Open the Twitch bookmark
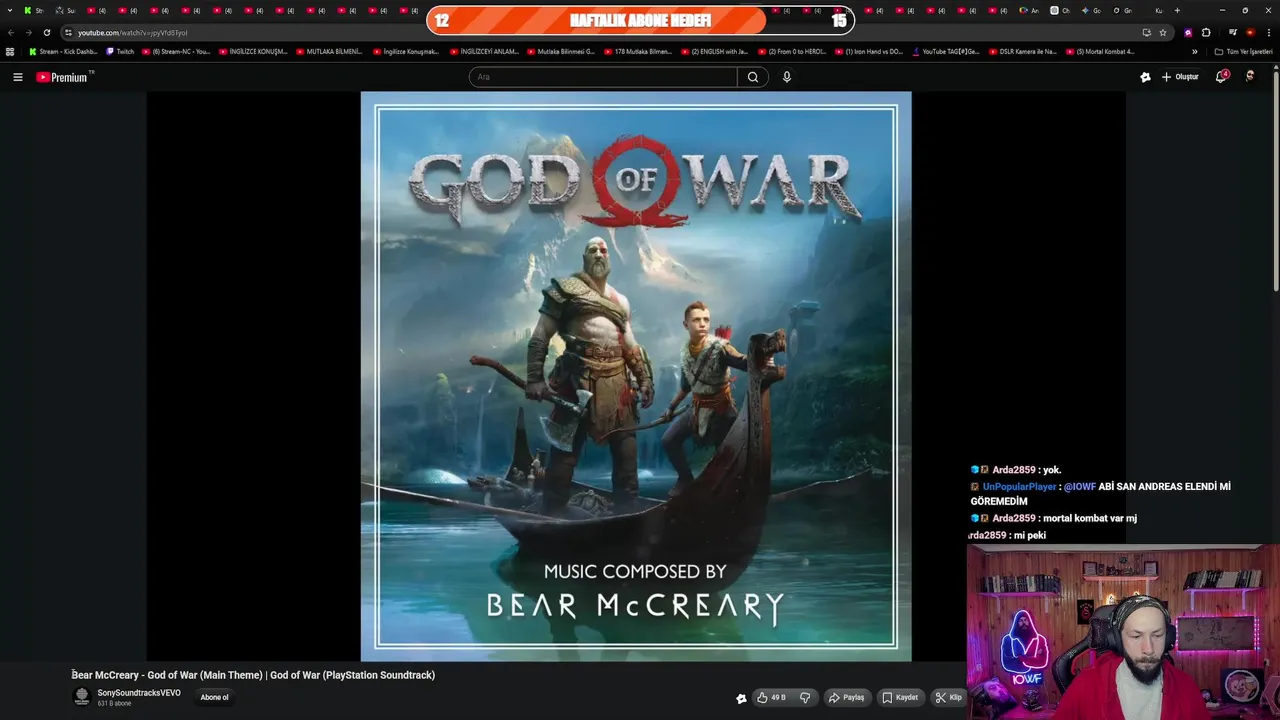Image resolution: width=1280 pixels, height=720 pixels. (120, 51)
